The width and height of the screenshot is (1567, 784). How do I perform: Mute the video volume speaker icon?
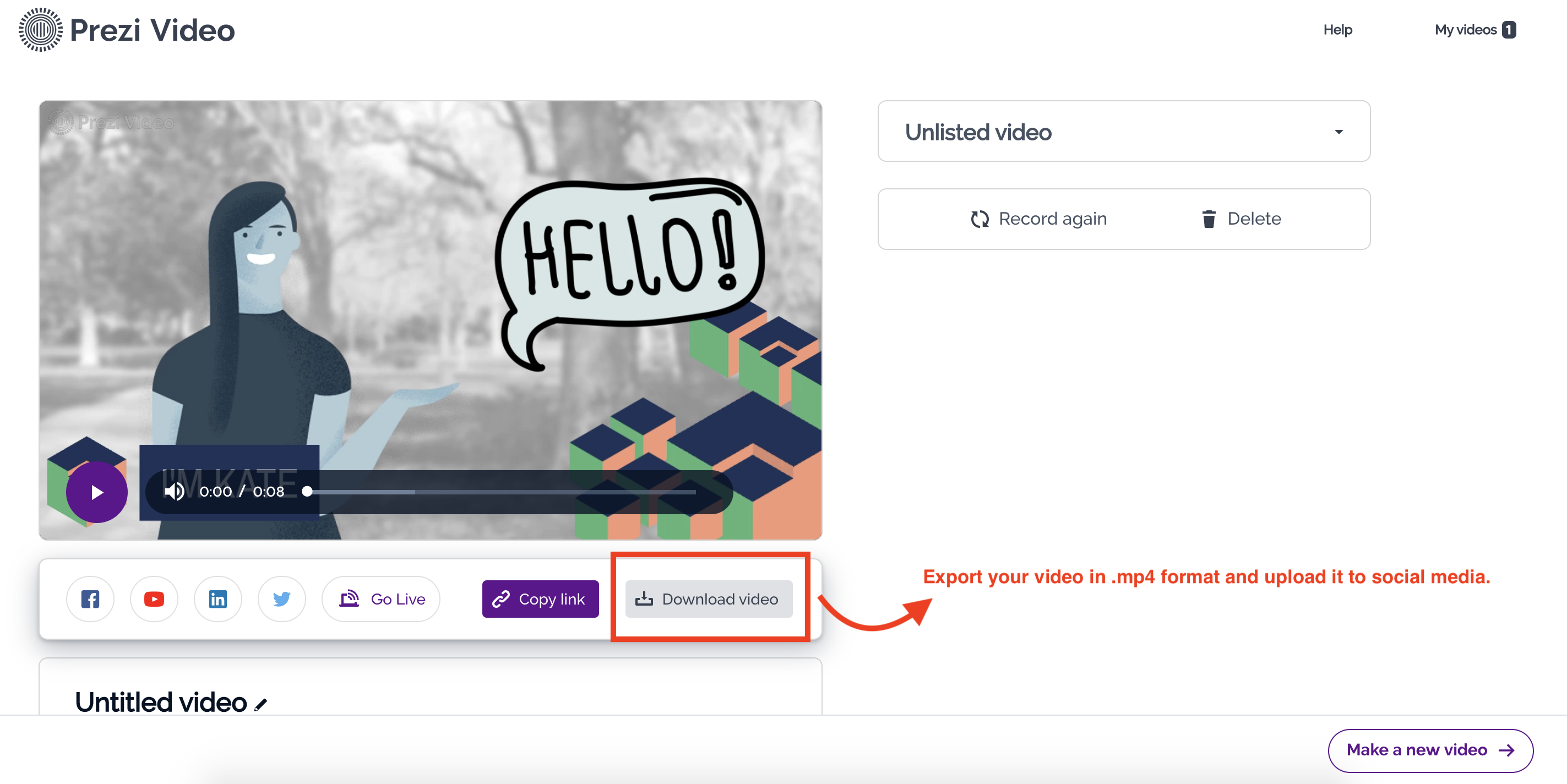click(x=174, y=492)
